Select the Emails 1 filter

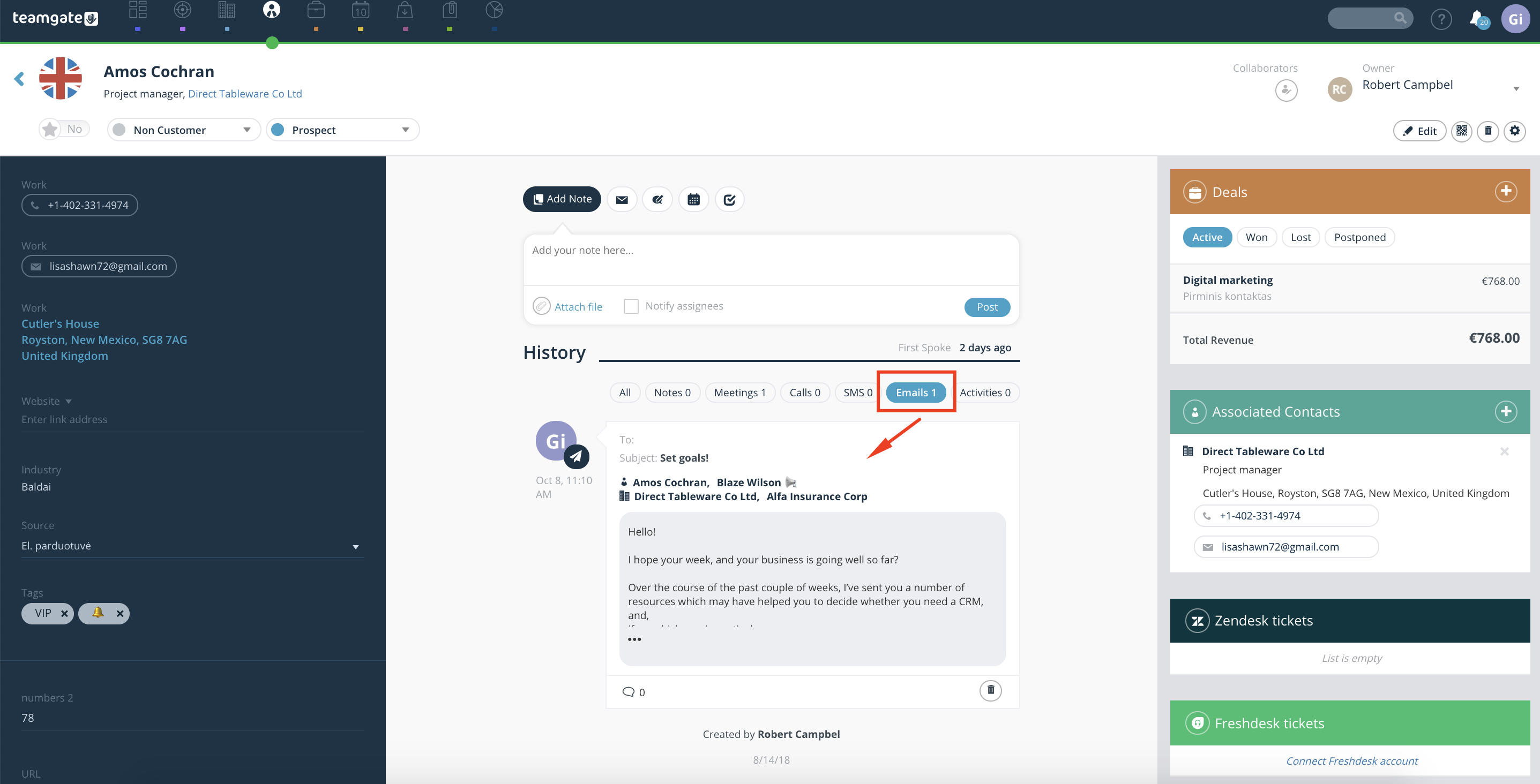coord(915,393)
